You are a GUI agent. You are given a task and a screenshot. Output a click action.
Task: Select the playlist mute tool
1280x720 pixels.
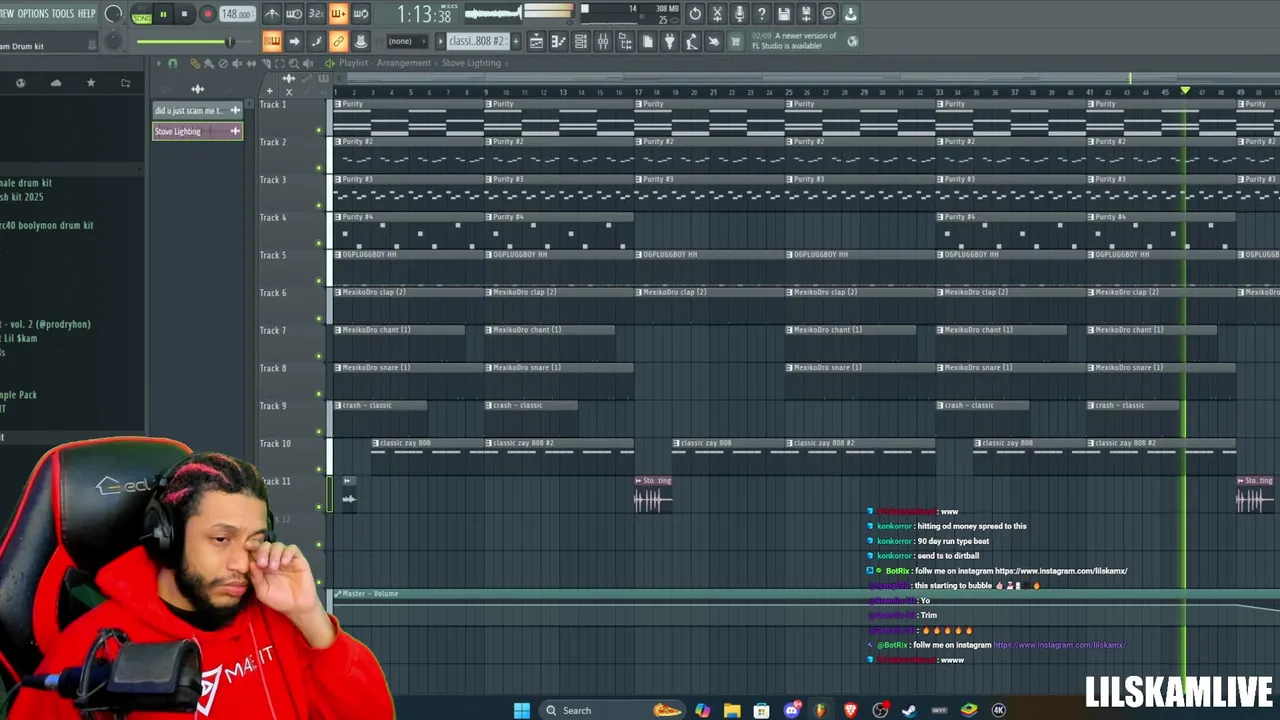(x=237, y=63)
